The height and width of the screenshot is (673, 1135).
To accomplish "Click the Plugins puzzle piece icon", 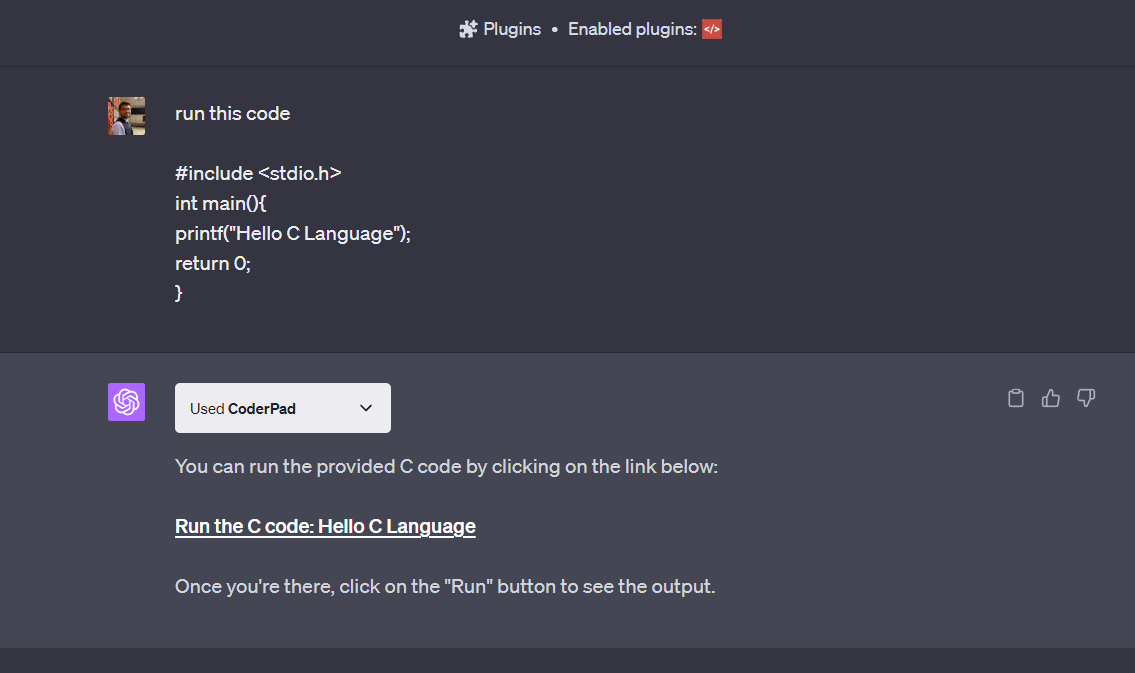I will point(468,29).
